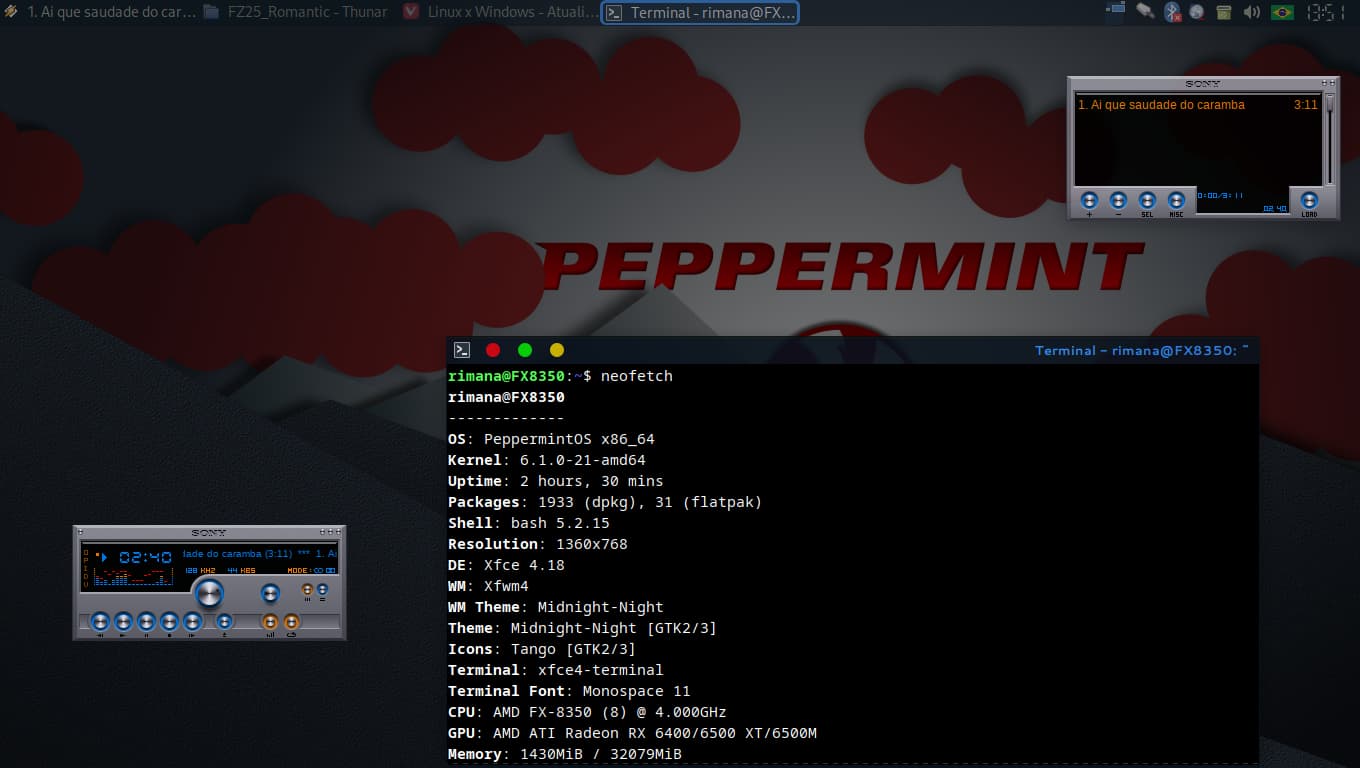Toggle shuffle with the orange bars button

(x=270, y=622)
